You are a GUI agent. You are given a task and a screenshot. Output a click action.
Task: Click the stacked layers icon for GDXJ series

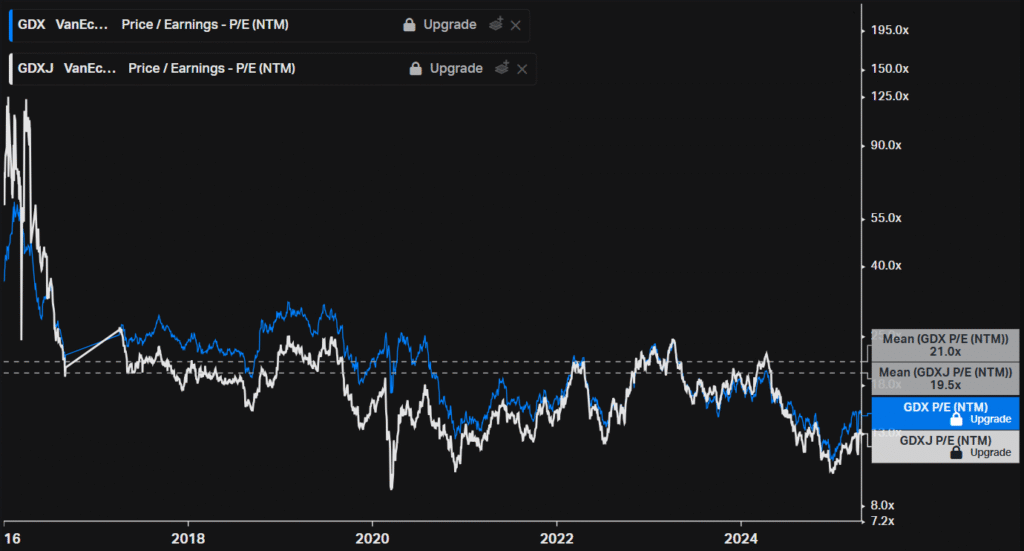(x=502, y=69)
